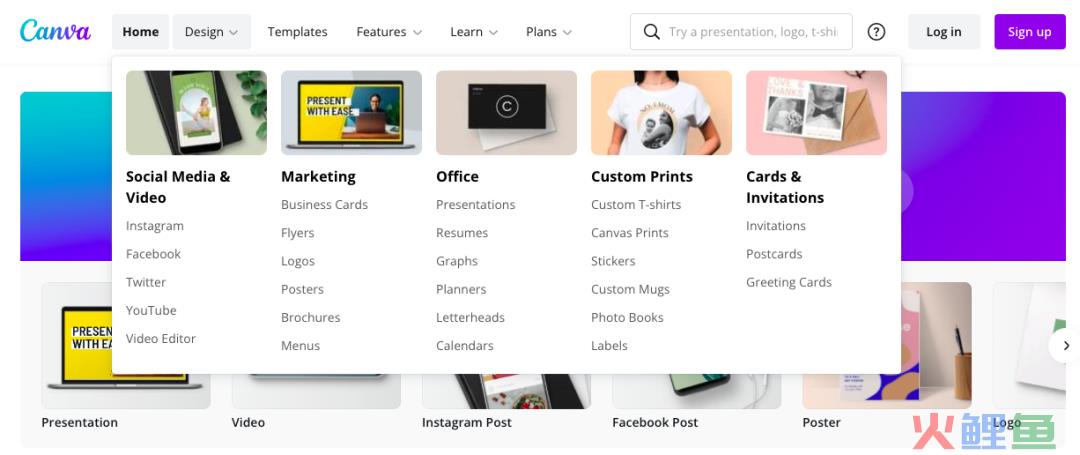1080x455 pixels.
Task: Expand the Design dropdown menu
Action: click(211, 32)
